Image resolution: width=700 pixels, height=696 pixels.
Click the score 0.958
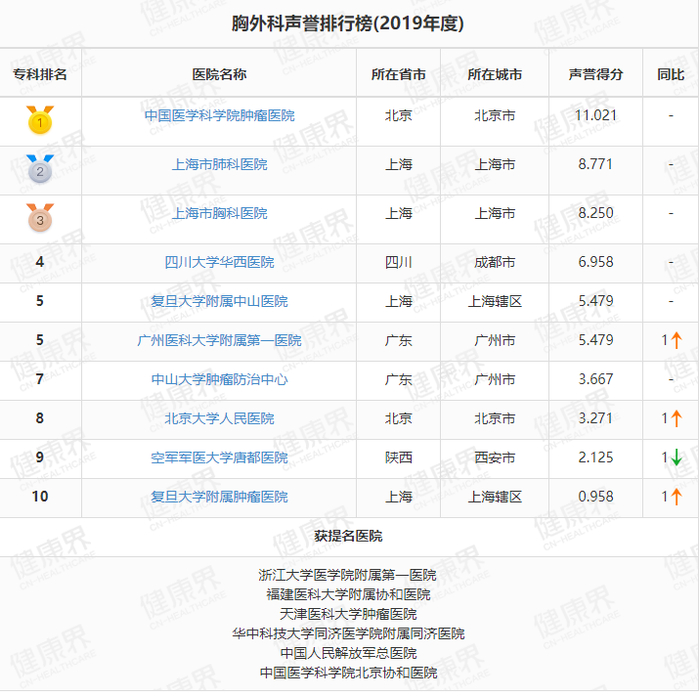pyautogui.click(x=596, y=497)
